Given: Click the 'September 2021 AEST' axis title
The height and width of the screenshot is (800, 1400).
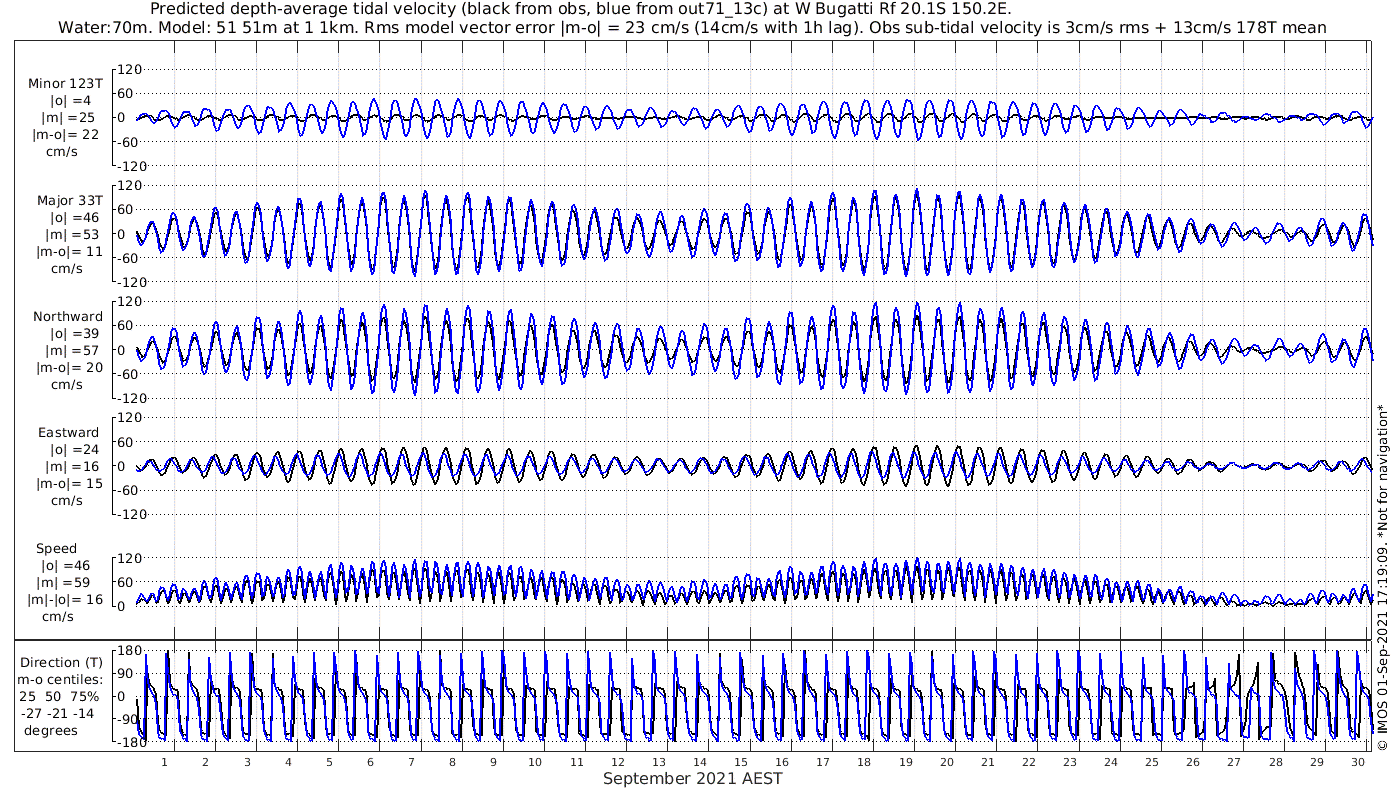Looking at the screenshot, I should pos(693,779).
